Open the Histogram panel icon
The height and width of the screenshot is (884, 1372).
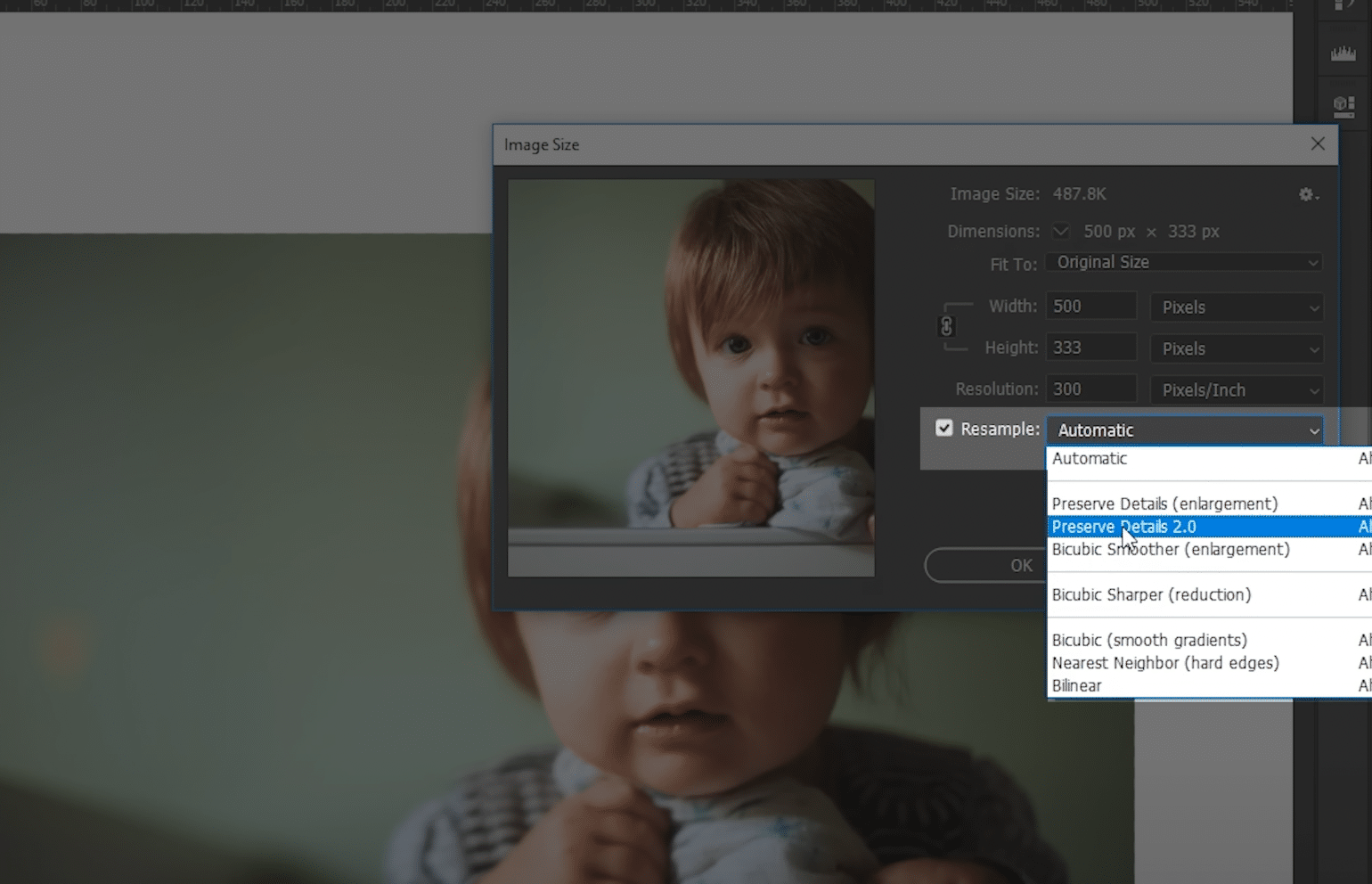click(x=1343, y=53)
